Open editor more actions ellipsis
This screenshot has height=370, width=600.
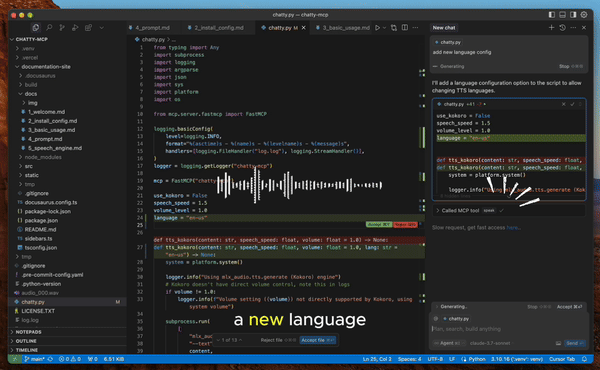coord(416,28)
